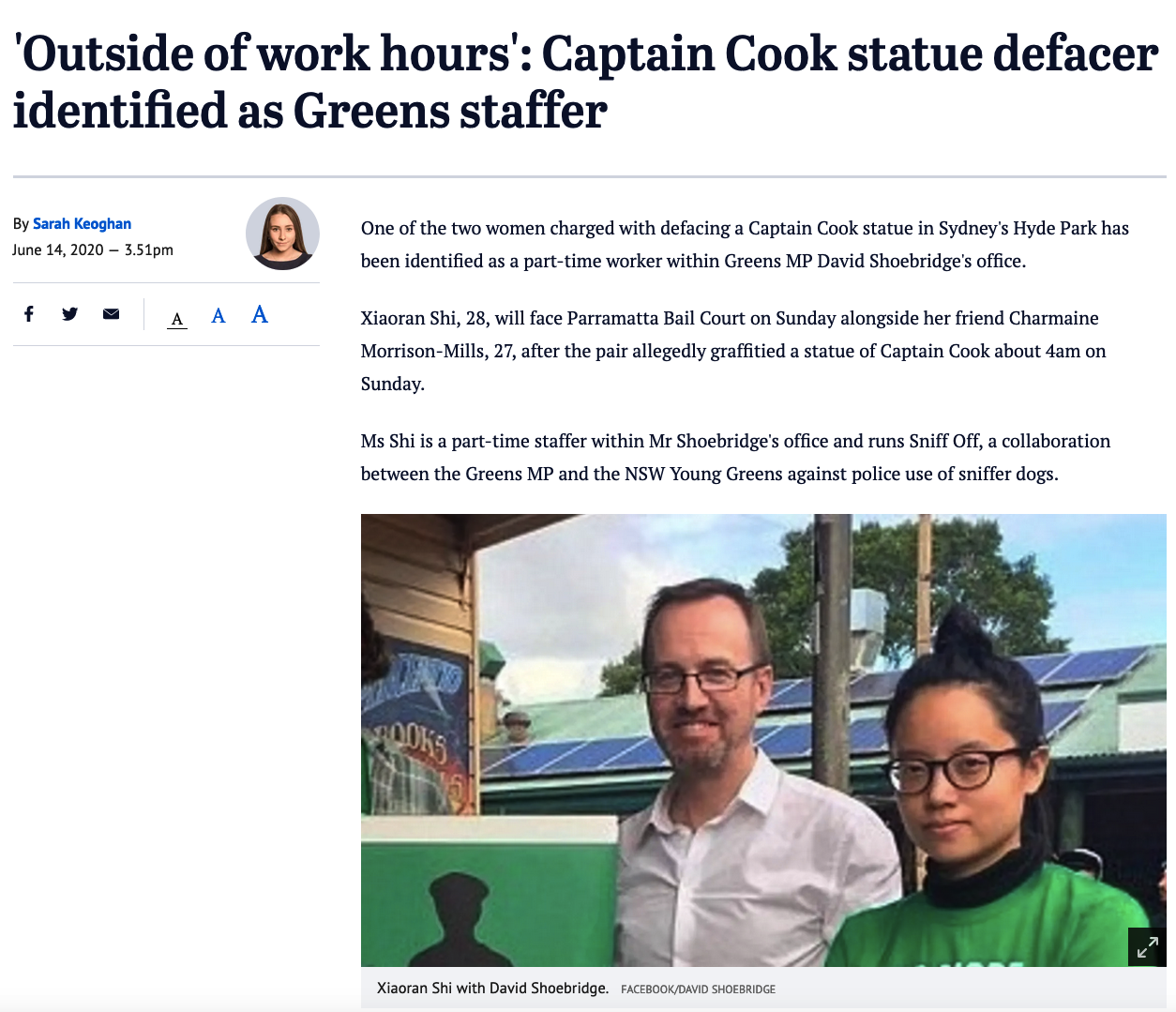Click the FACEBOOK/DAVID SHOEBRIDGE photo credit
This screenshot has width=1176, height=1012.
click(698, 989)
